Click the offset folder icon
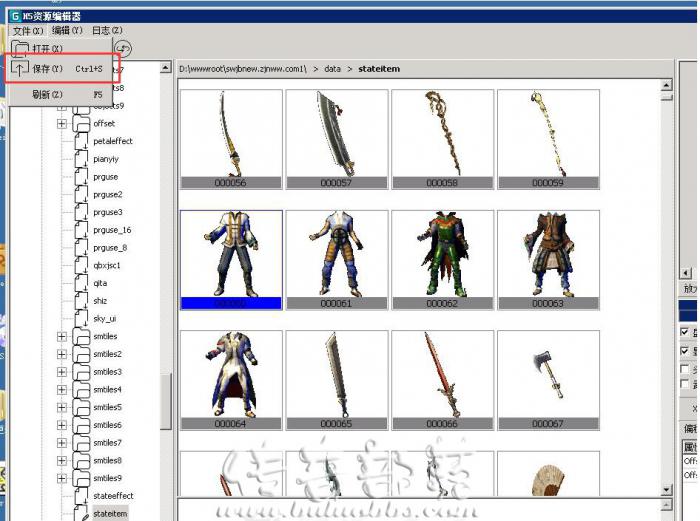Image resolution: width=700 pixels, height=521 pixels. [81, 124]
